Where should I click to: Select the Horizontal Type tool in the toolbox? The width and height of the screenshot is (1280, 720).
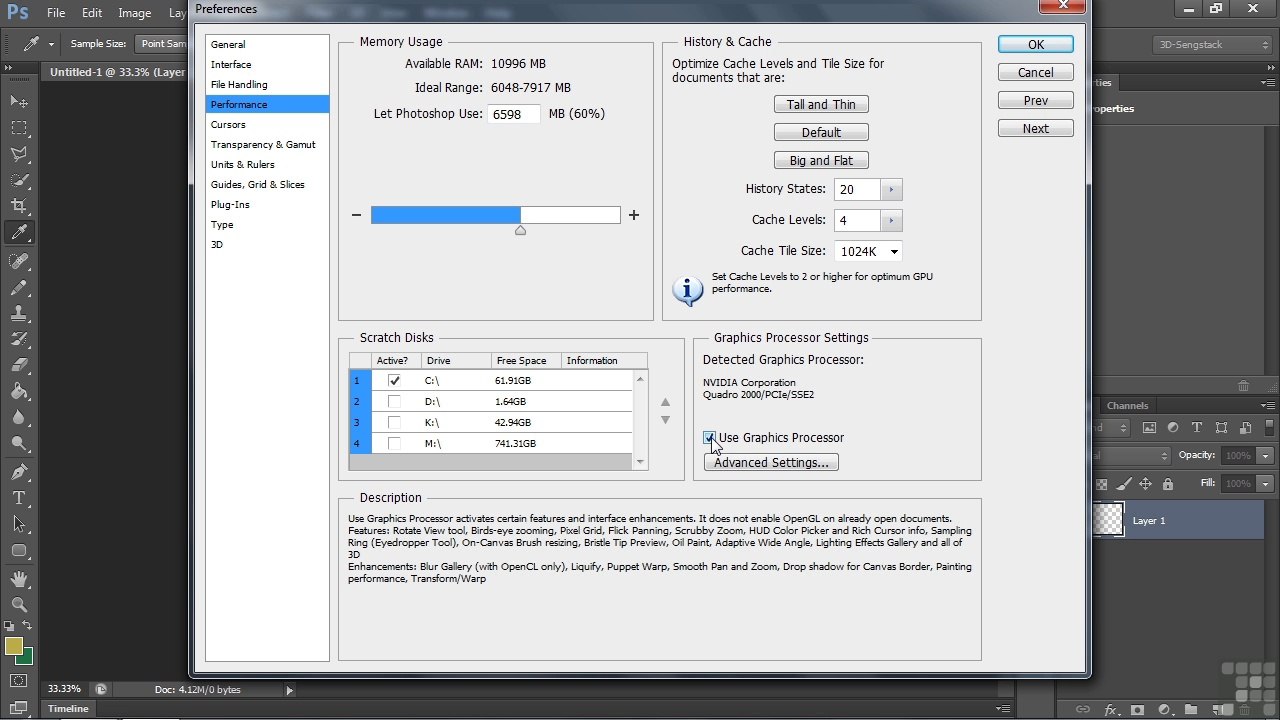pyautogui.click(x=19, y=498)
